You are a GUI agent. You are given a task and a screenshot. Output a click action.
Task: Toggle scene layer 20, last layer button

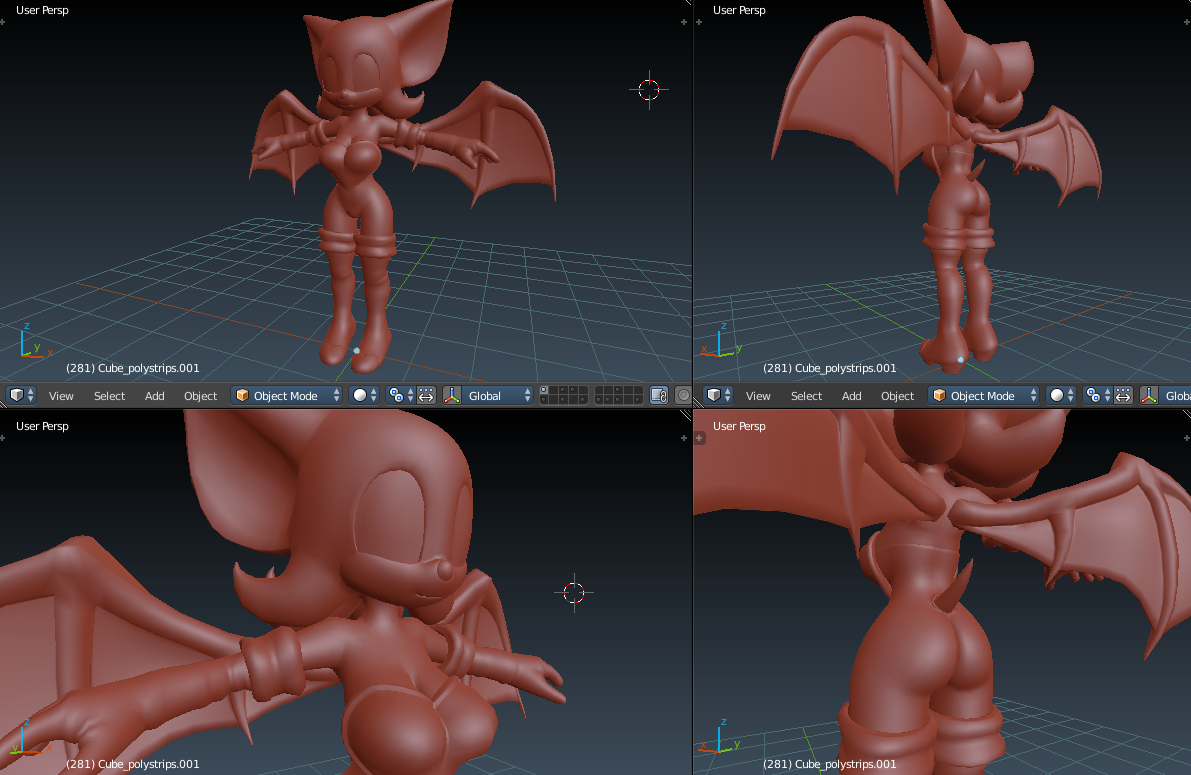(639, 400)
